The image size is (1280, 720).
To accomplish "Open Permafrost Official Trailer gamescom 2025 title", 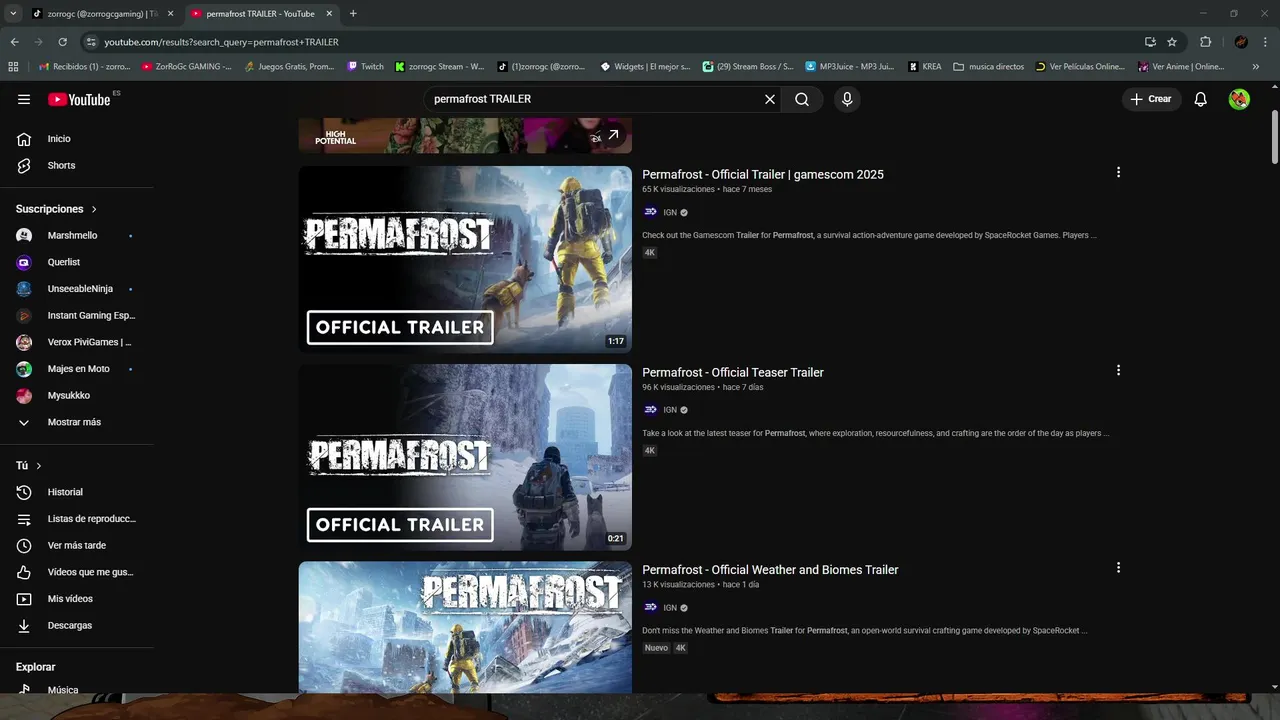I will point(763,174).
